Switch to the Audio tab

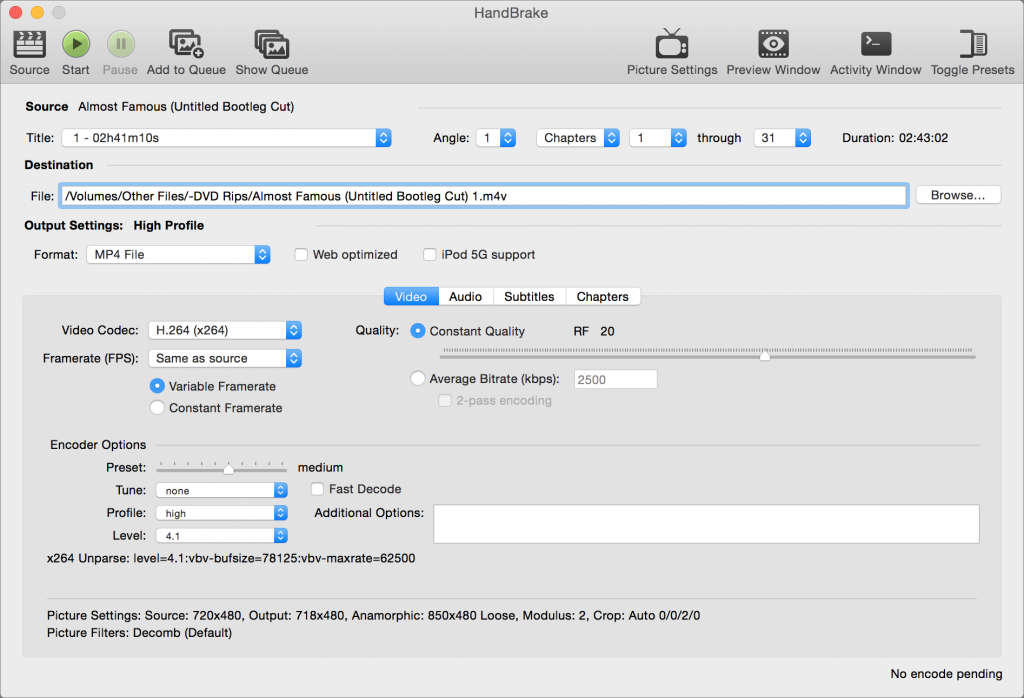coord(465,297)
